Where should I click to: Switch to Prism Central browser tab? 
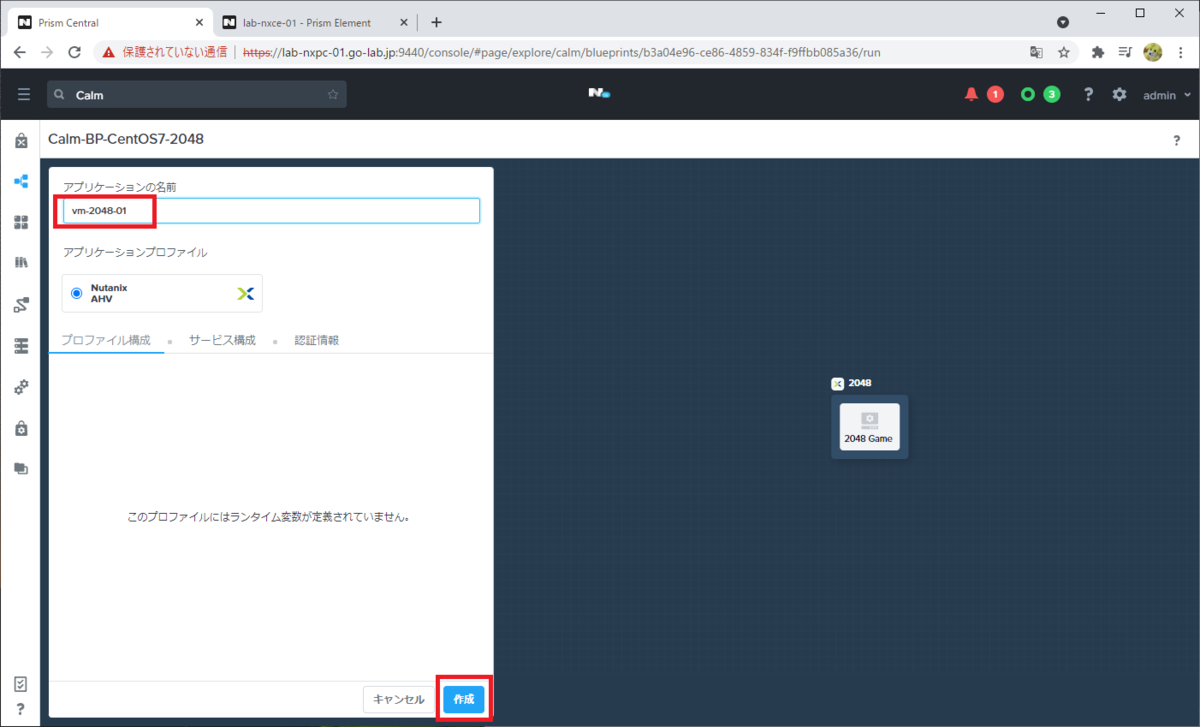click(110, 23)
